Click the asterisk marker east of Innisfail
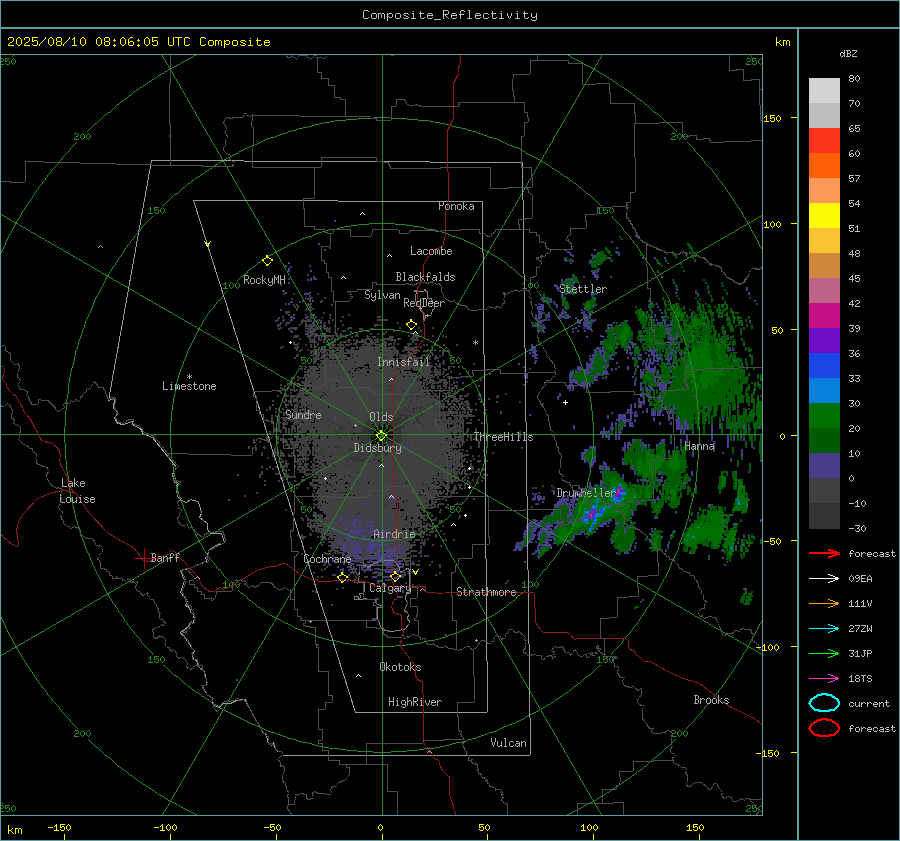This screenshot has height=841, width=900. [x=475, y=343]
